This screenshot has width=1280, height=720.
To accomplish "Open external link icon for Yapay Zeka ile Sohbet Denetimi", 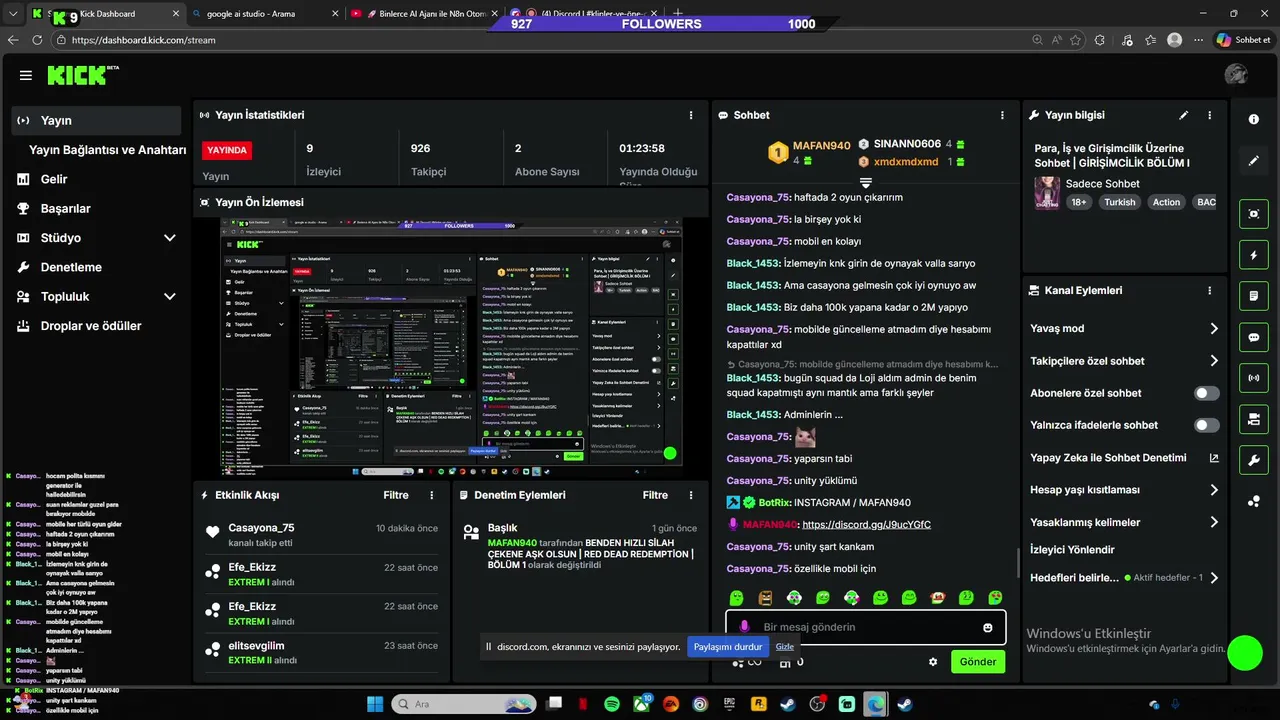I will pyautogui.click(x=1214, y=458).
